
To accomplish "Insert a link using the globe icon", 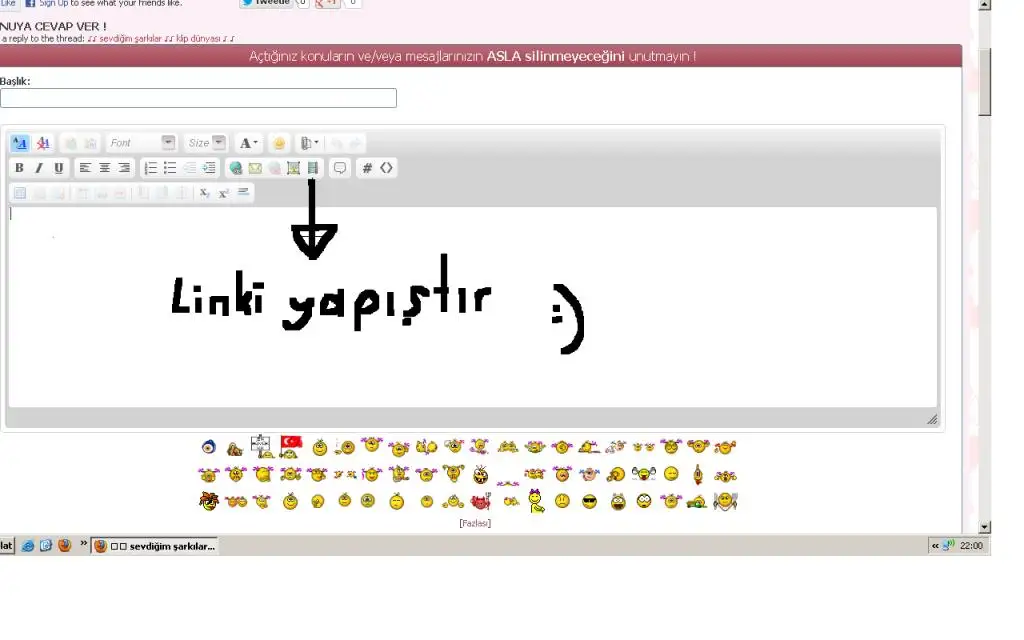I will click(236, 168).
